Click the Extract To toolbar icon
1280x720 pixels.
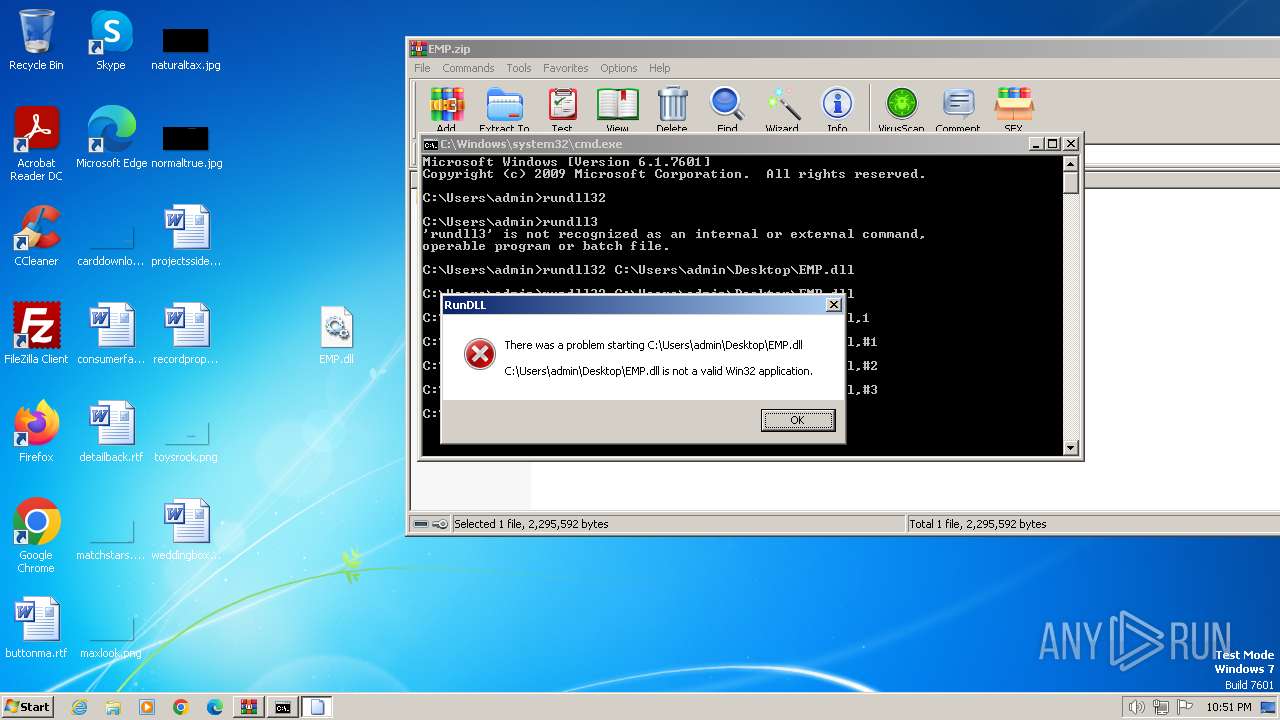click(504, 108)
